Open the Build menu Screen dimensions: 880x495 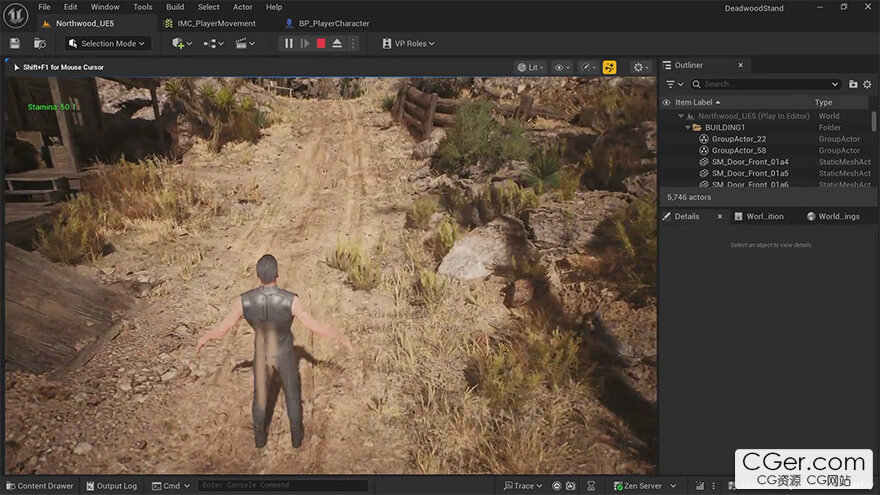click(175, 7)
